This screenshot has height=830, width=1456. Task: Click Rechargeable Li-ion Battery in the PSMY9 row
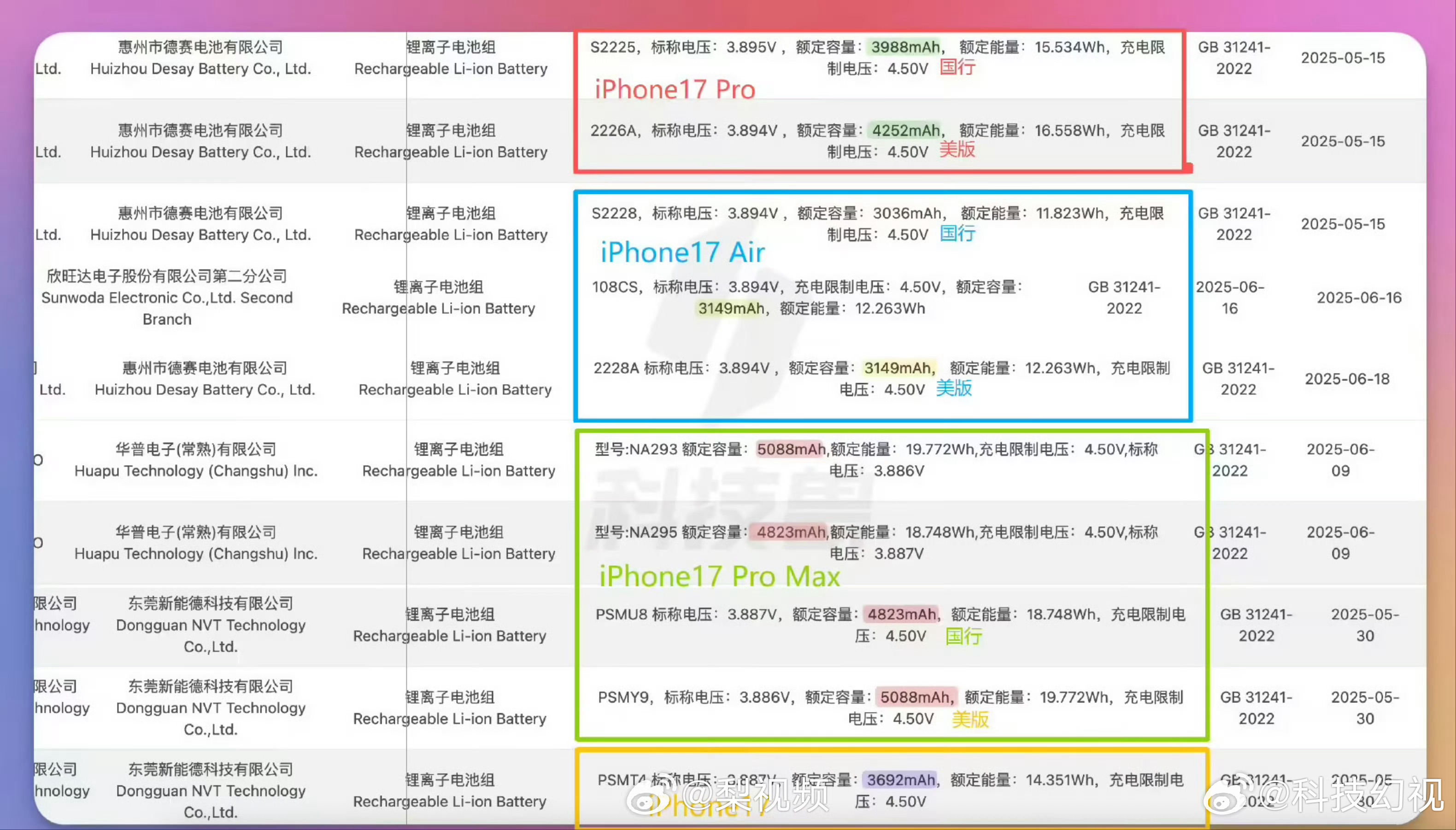pyautogui.click(x=449, y=719)
